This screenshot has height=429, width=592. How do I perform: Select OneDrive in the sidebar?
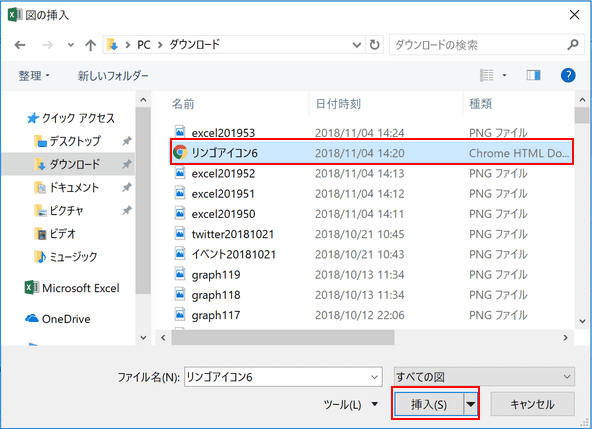(58, 319)
